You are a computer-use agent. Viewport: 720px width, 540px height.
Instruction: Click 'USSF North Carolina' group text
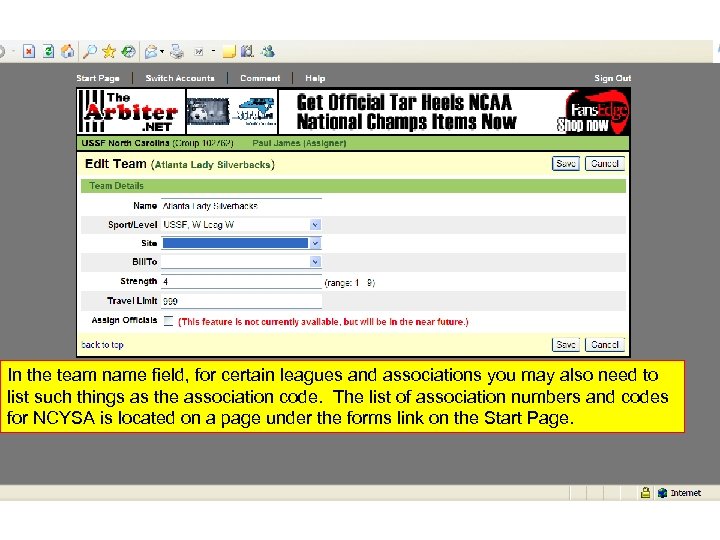125,143
